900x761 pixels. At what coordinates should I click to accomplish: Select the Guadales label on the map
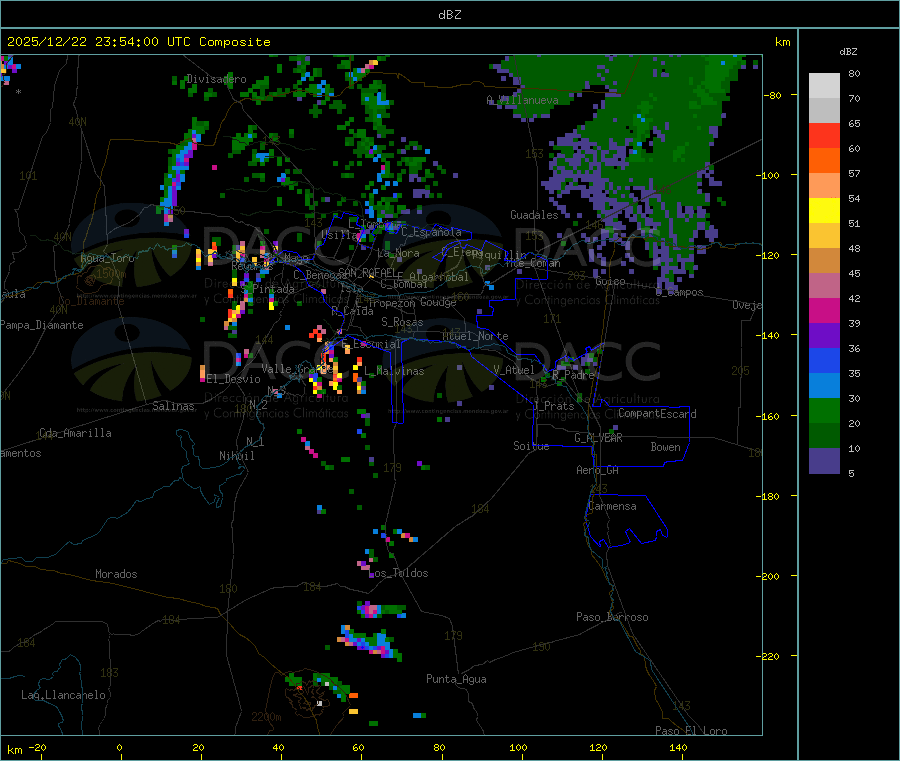coord(534,215)
